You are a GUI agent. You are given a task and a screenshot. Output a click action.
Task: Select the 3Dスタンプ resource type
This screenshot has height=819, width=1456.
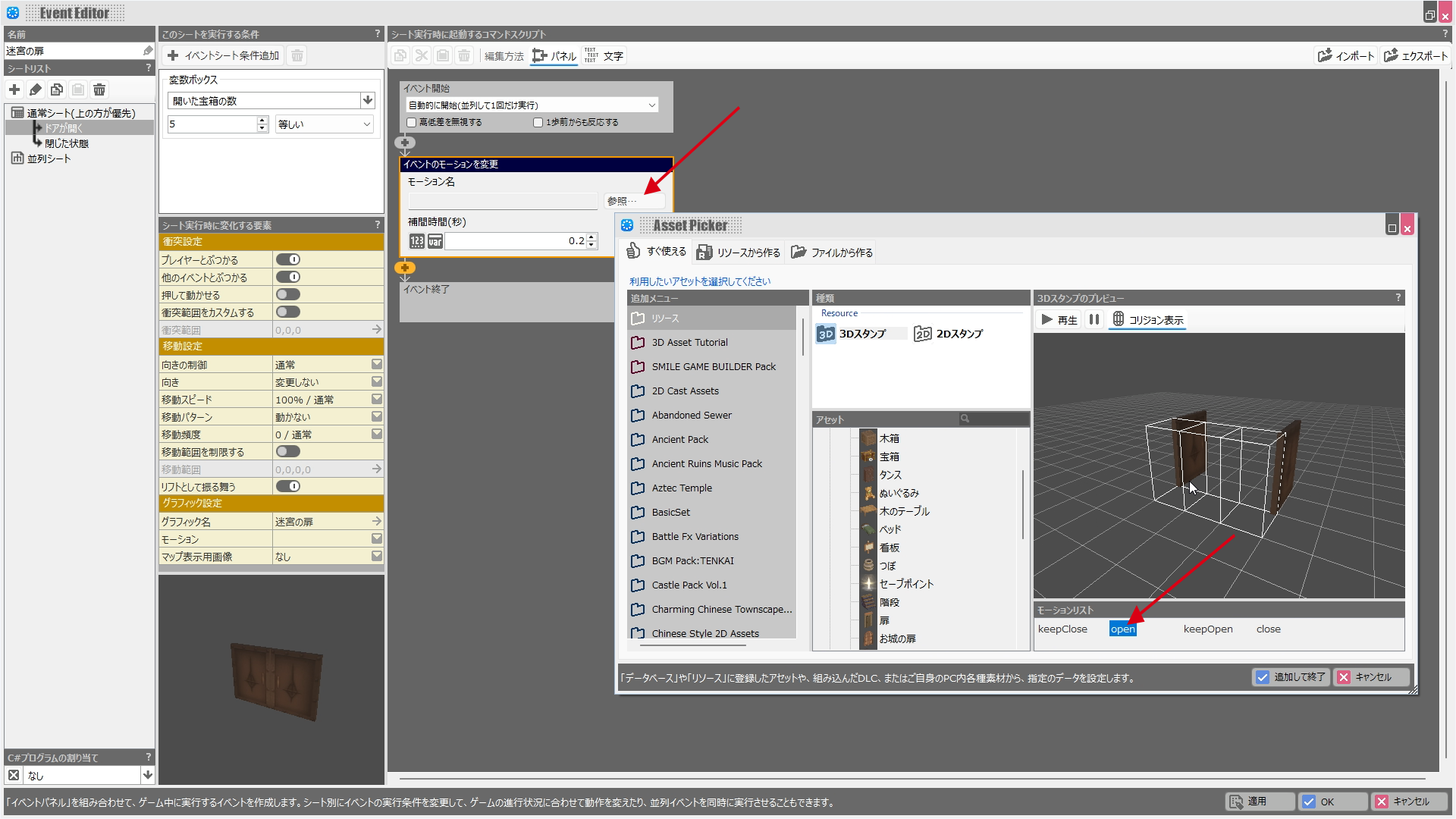point(861,334)
